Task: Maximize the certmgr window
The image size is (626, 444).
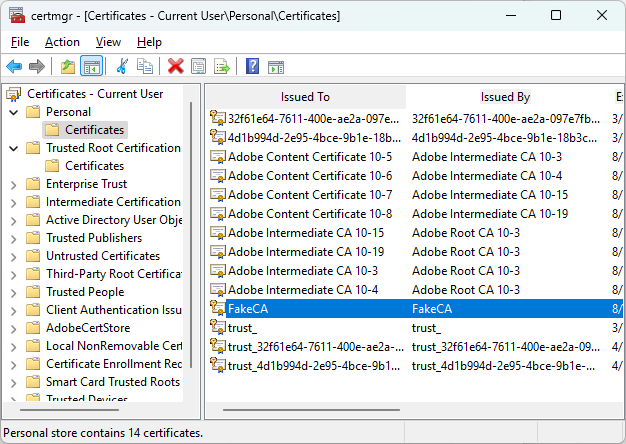Action: click(x=556, y=15)
